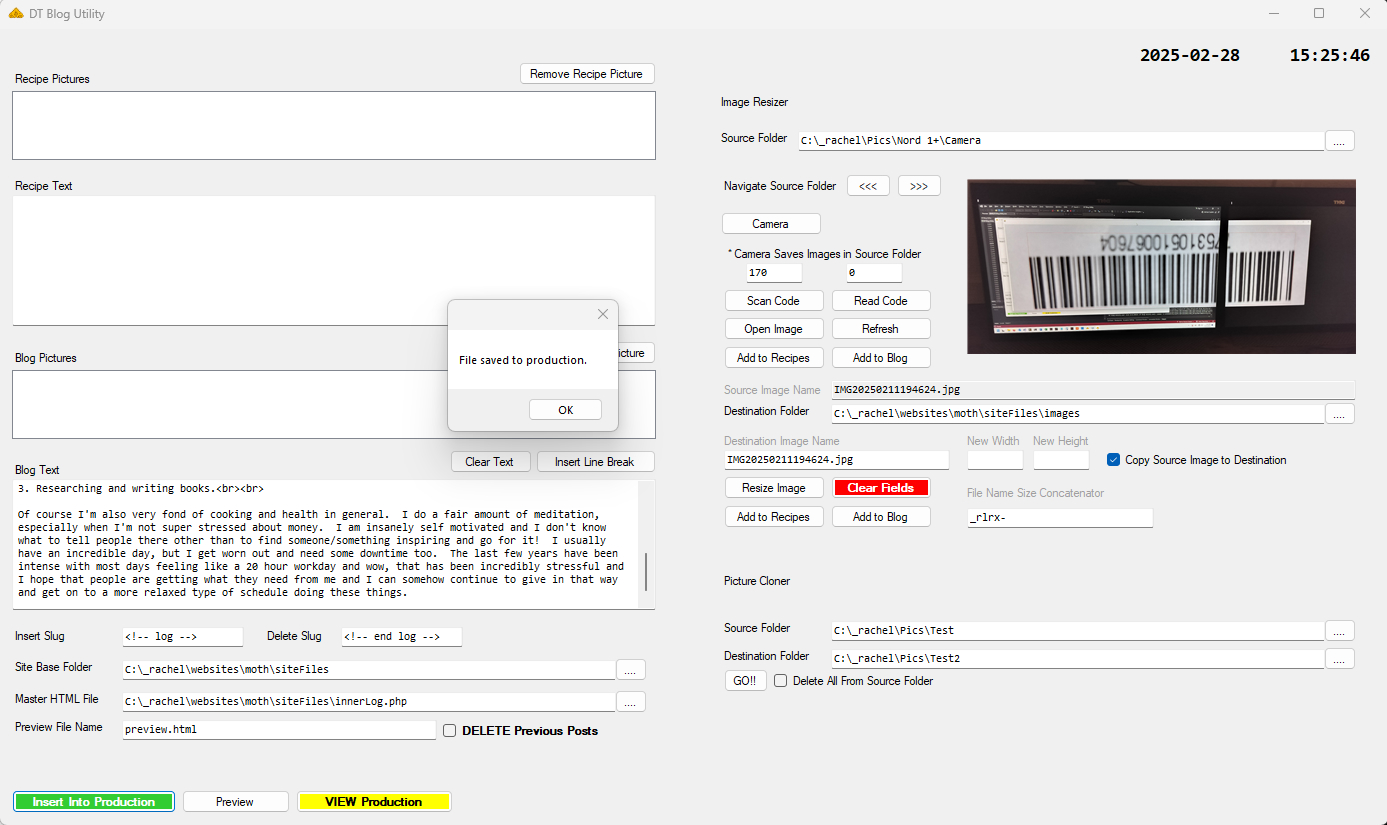Click the field containing 0
1387x825 pixels.
875,273
